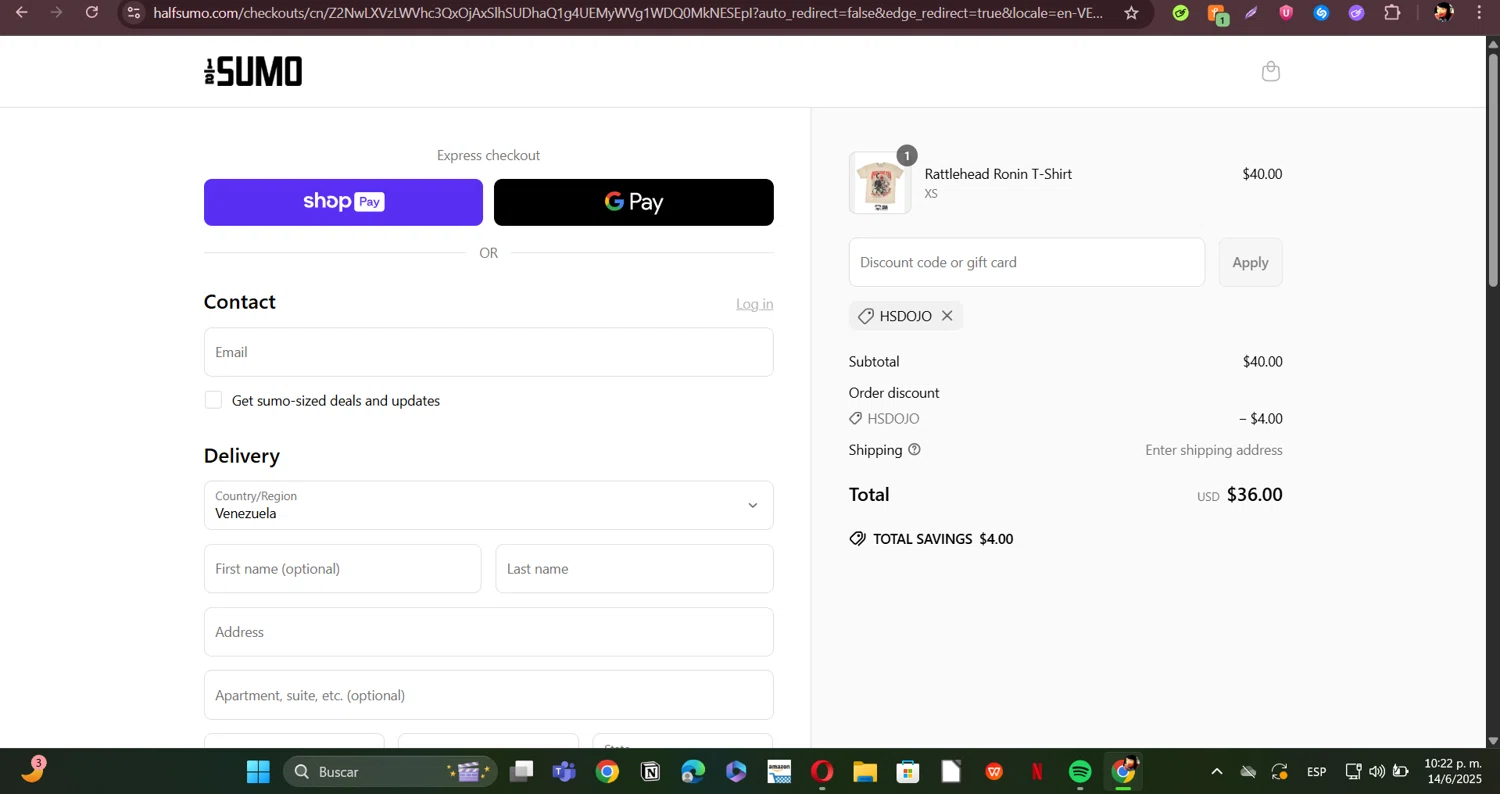Click the HSDOJO discount tag chip
This screenshot has height=794, width=1500.
pos(905,316)
